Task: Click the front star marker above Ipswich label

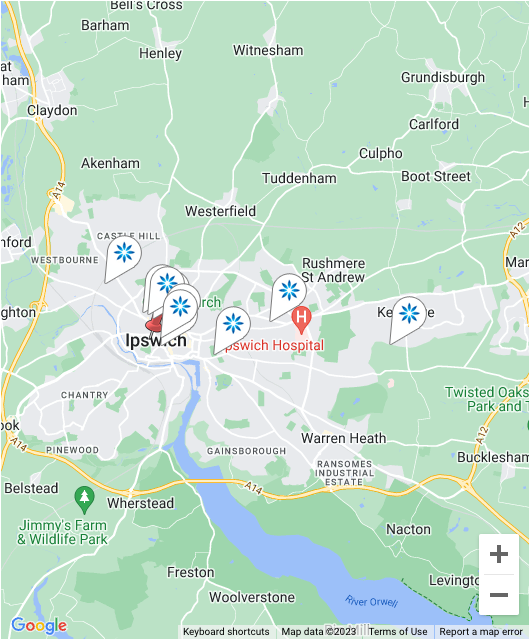Action: (180, 307)
